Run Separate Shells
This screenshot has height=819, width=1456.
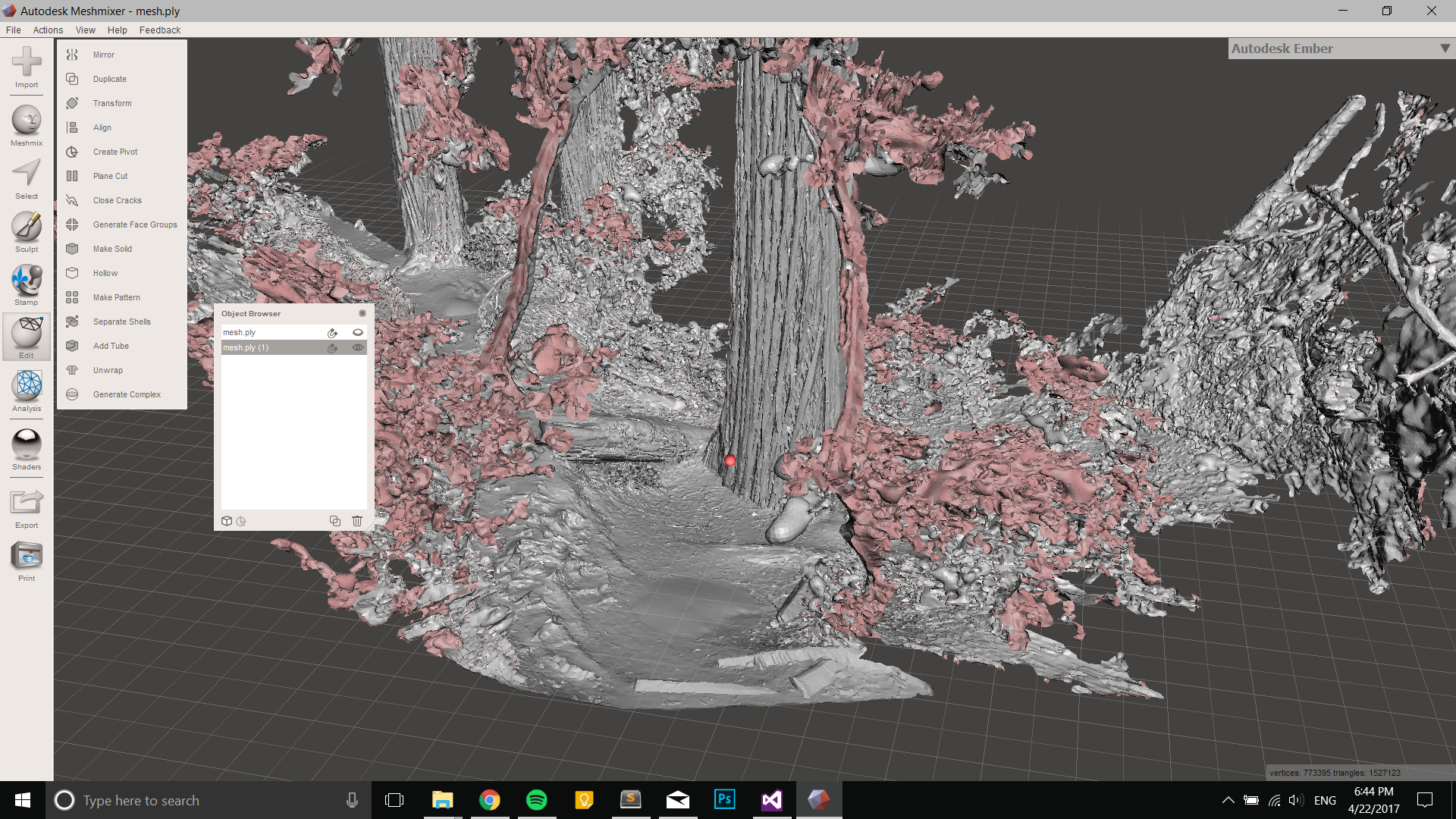(121, 322)
